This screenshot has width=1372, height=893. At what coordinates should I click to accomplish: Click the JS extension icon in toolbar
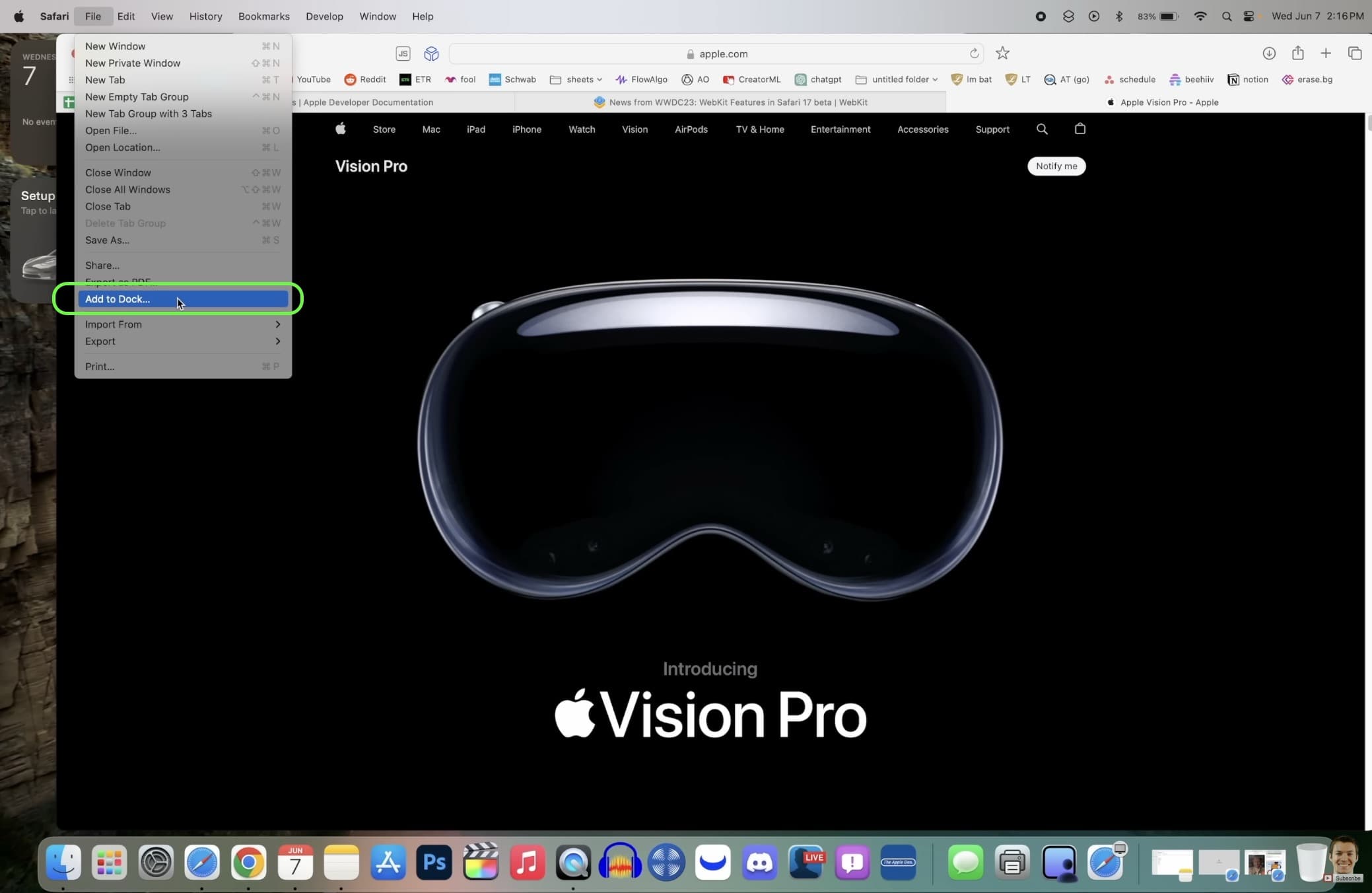(x=403, y=54)
